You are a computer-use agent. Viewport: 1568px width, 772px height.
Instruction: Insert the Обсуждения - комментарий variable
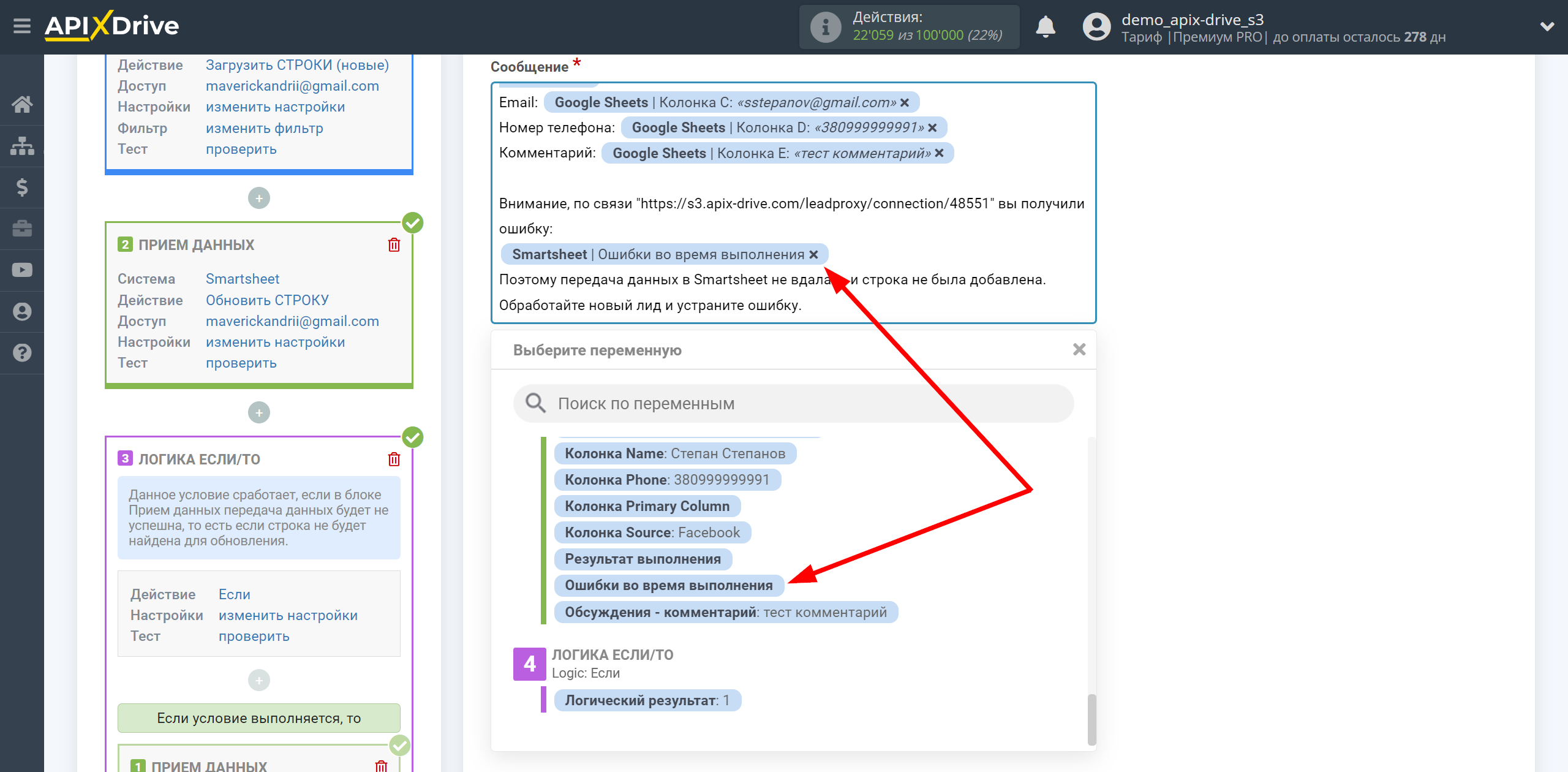click(726, 612)
